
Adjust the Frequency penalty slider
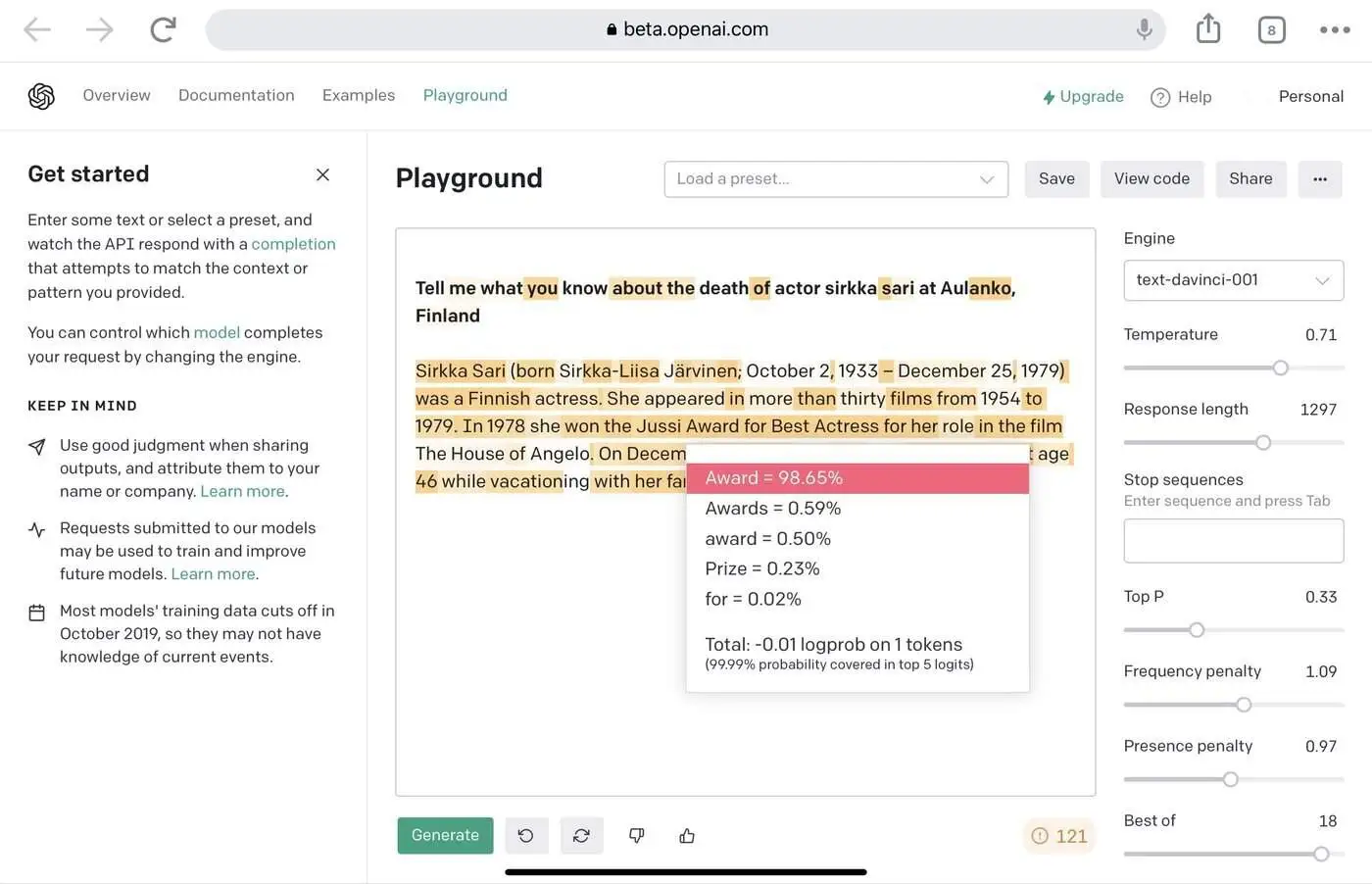(1244, 704)
